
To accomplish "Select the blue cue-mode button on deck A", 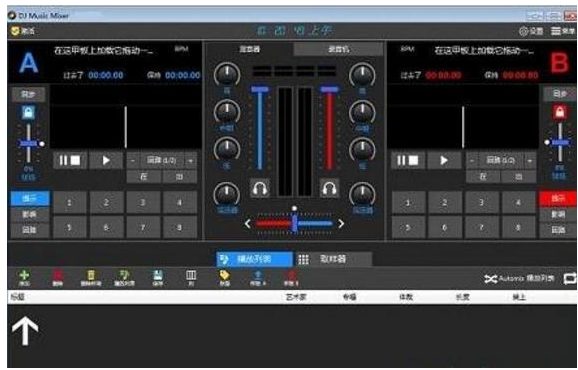I will (30, 199).
